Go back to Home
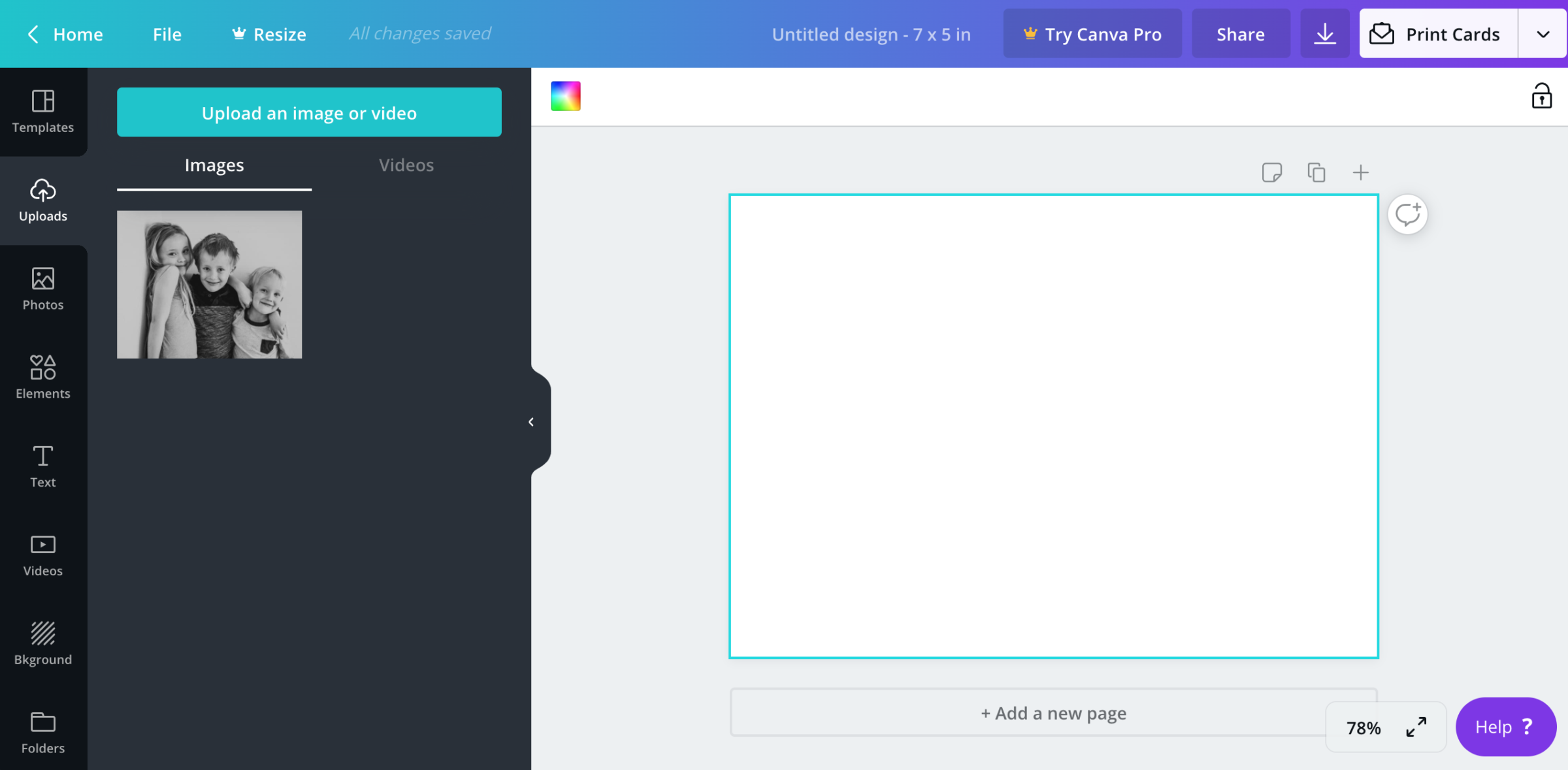This screenshot has width=1568, height=770. tap(65, 34)
